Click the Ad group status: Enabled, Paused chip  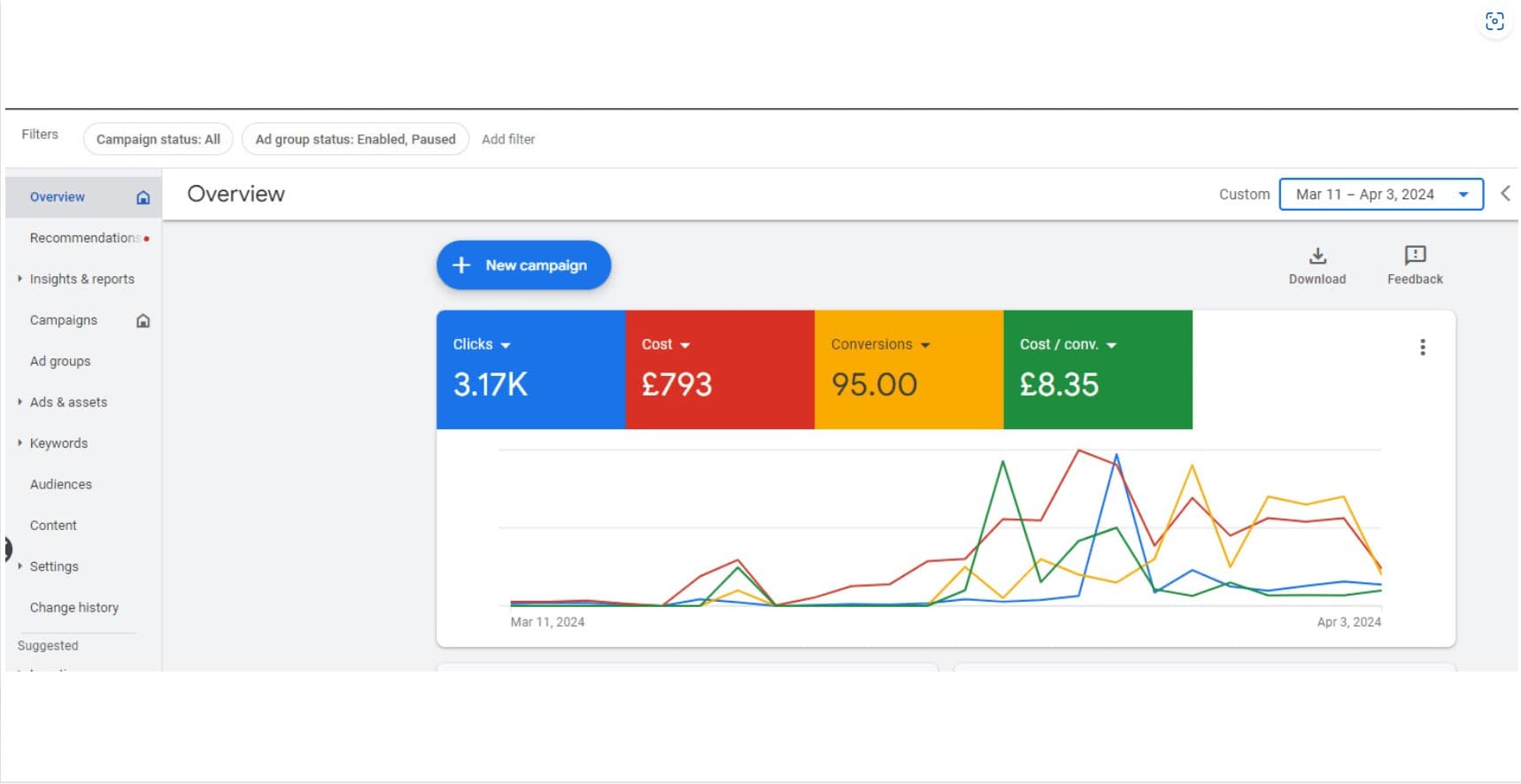(355, 139)
